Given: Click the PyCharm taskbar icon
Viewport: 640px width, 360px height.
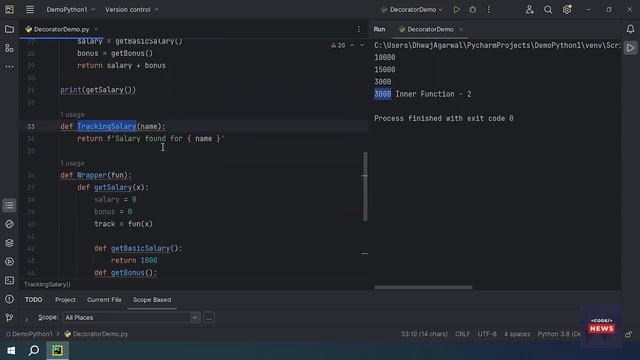Looking at the screenshot, I should click(x=57, y=350).
